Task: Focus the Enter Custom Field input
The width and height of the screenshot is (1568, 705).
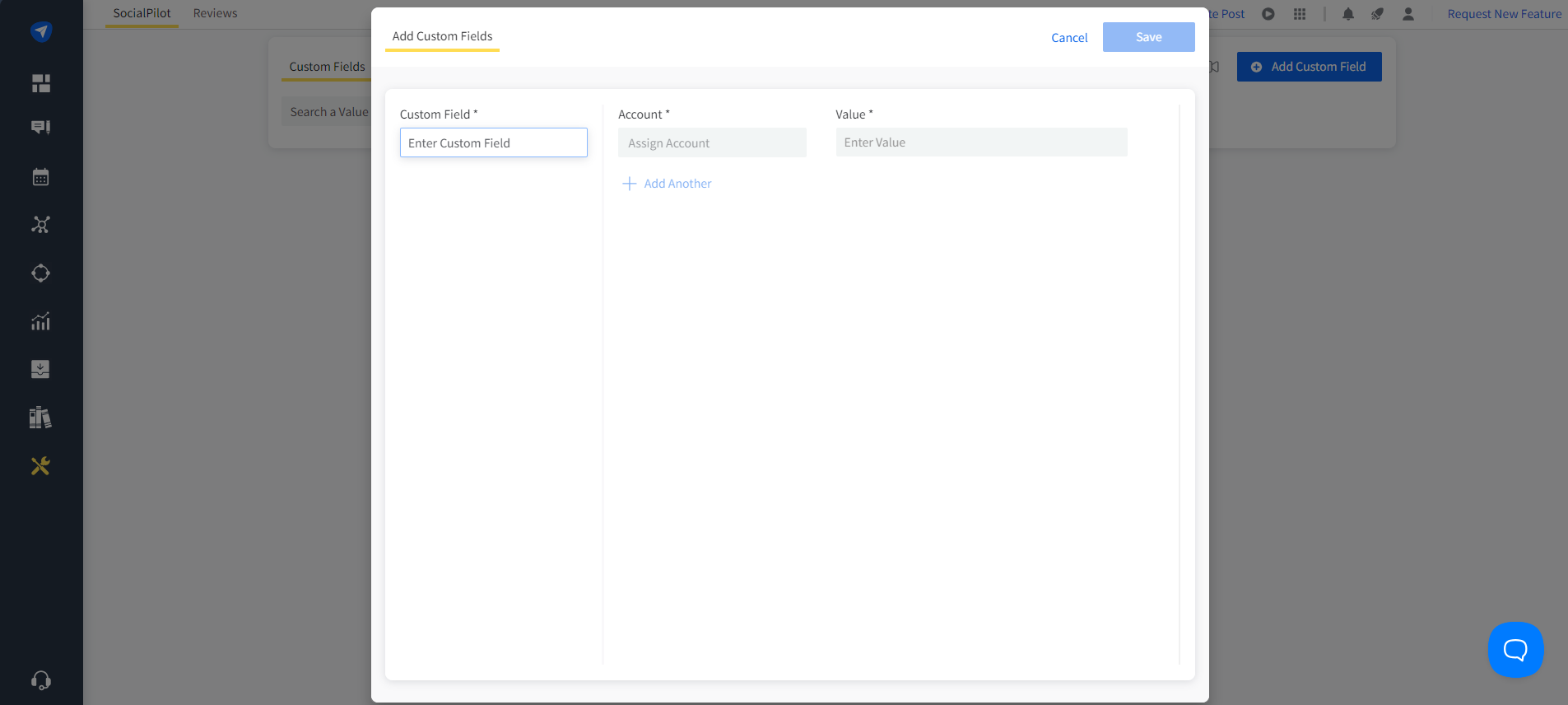Action: [x=493, y=143]
